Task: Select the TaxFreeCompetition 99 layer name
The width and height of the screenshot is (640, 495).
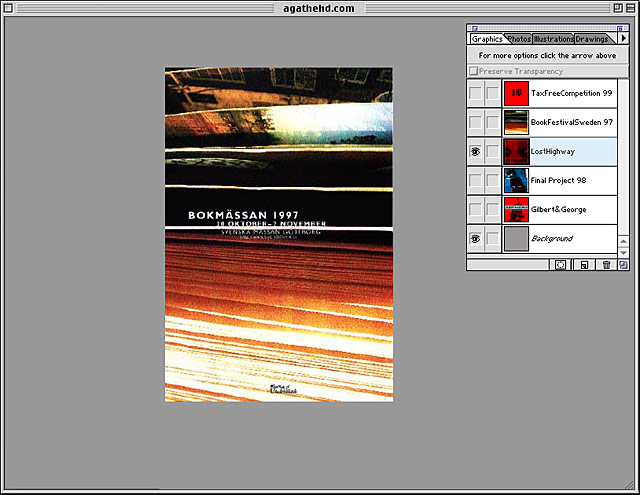Action: (571, 93)
